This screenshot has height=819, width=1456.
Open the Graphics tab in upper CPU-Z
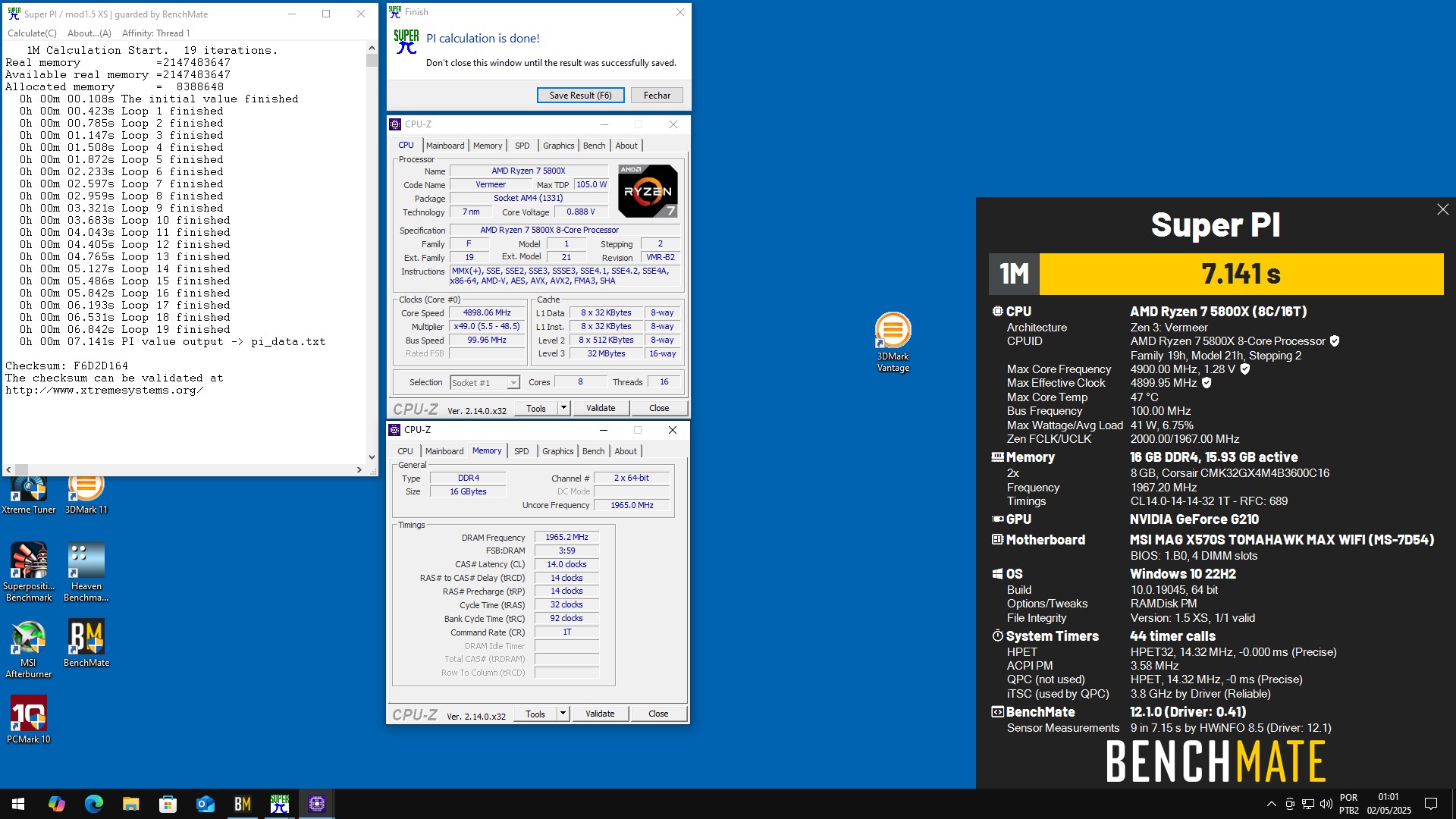[559, 146]
